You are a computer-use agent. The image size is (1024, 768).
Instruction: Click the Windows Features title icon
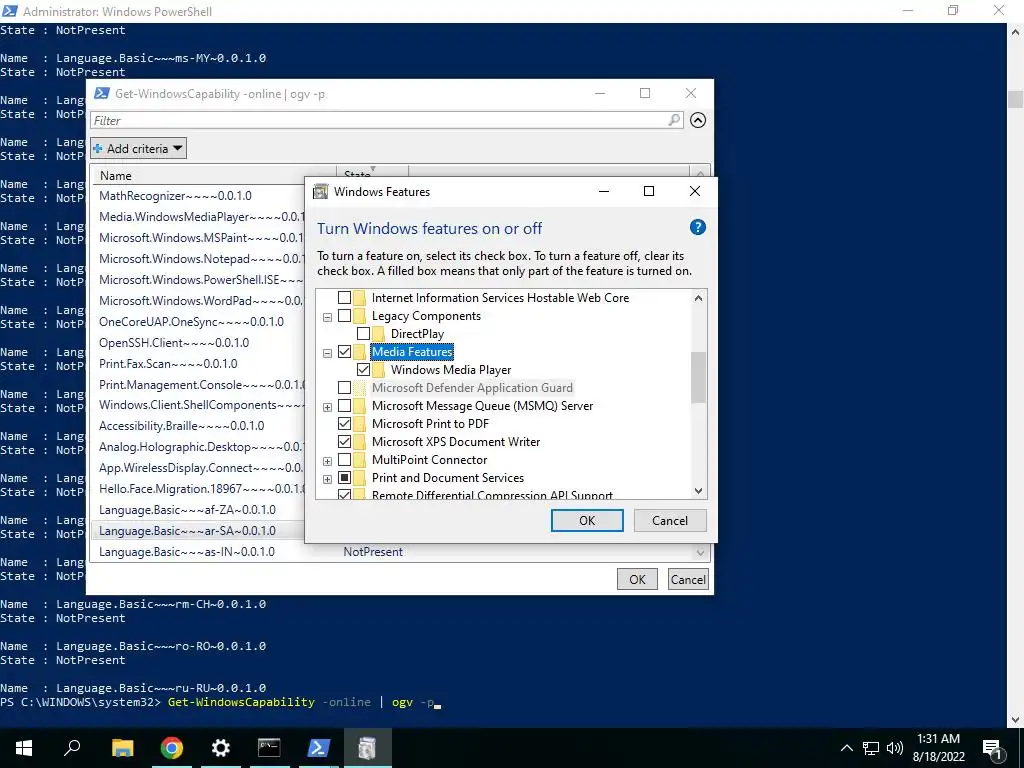[x=320, y=191]
